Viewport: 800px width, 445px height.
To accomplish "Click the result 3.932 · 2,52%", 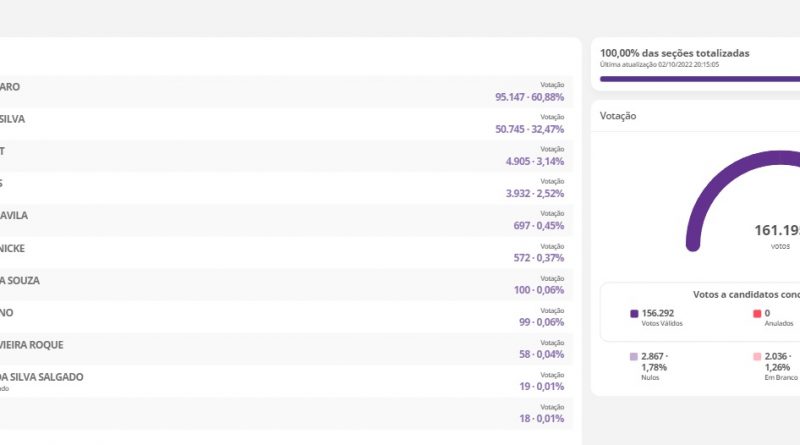I will 534,193.
